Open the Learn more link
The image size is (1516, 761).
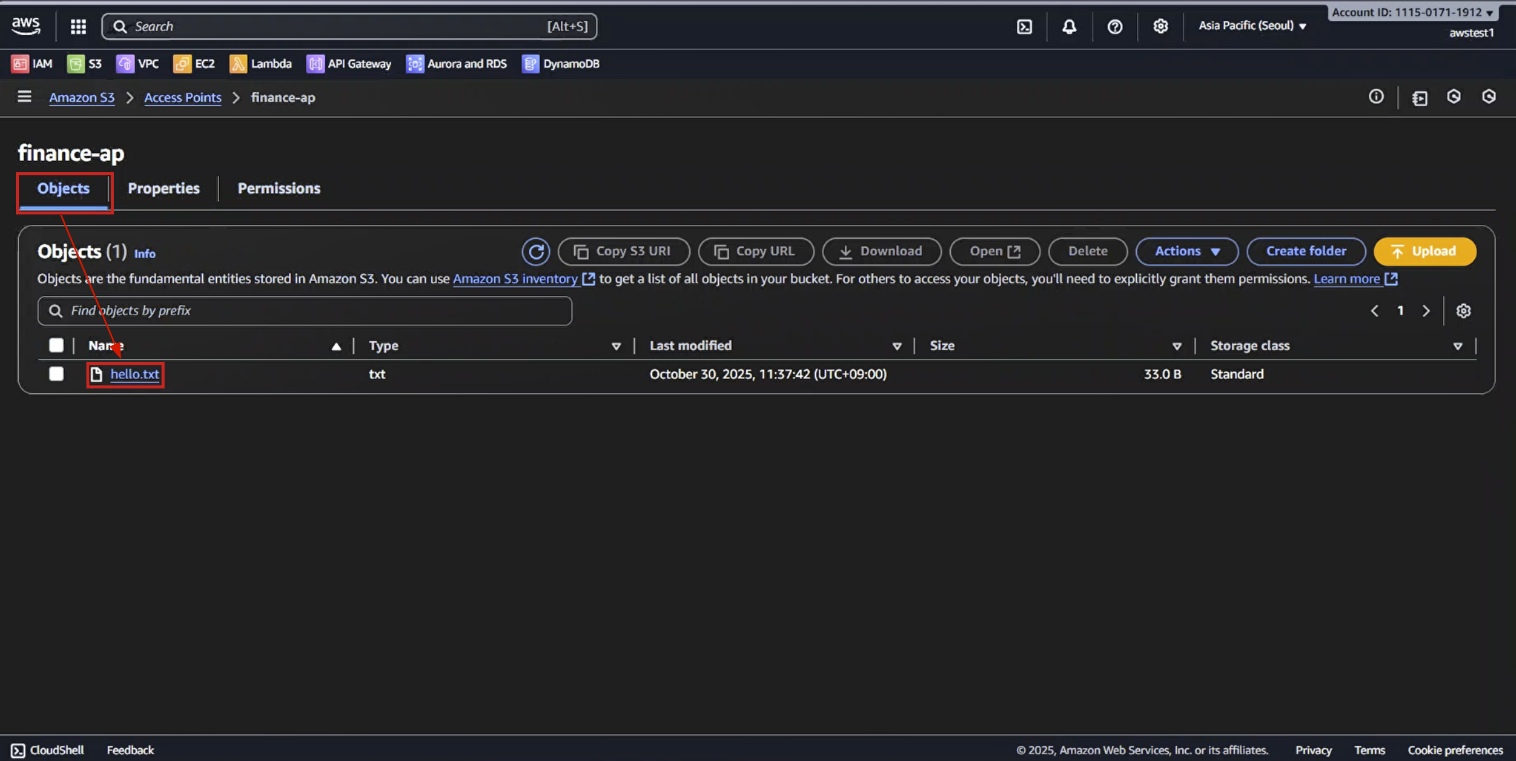click(x=1355, y=279)
